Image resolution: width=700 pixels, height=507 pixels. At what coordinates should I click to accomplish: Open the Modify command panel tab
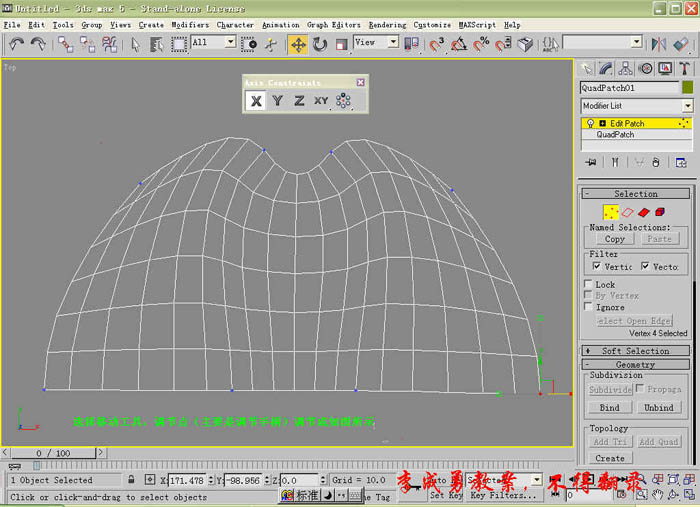[x=606, y=68]
